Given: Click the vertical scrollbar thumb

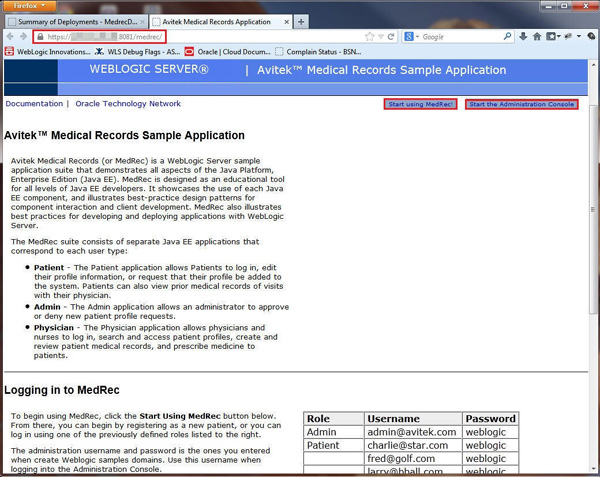Looking at the screenshot, I should click(x=593, y=208).
